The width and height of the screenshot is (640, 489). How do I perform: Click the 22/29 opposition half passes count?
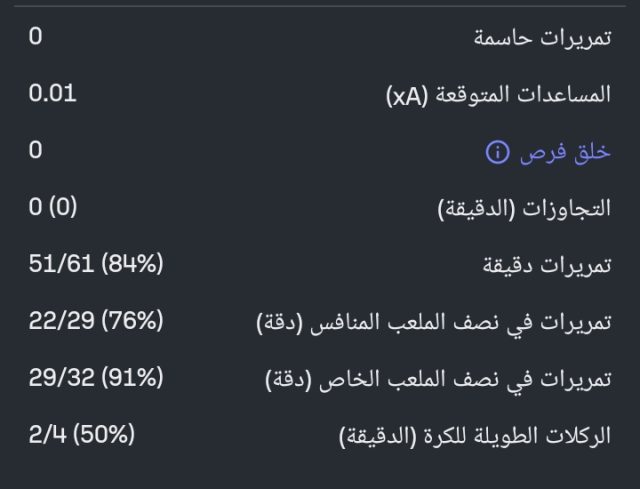coord(60,323)
